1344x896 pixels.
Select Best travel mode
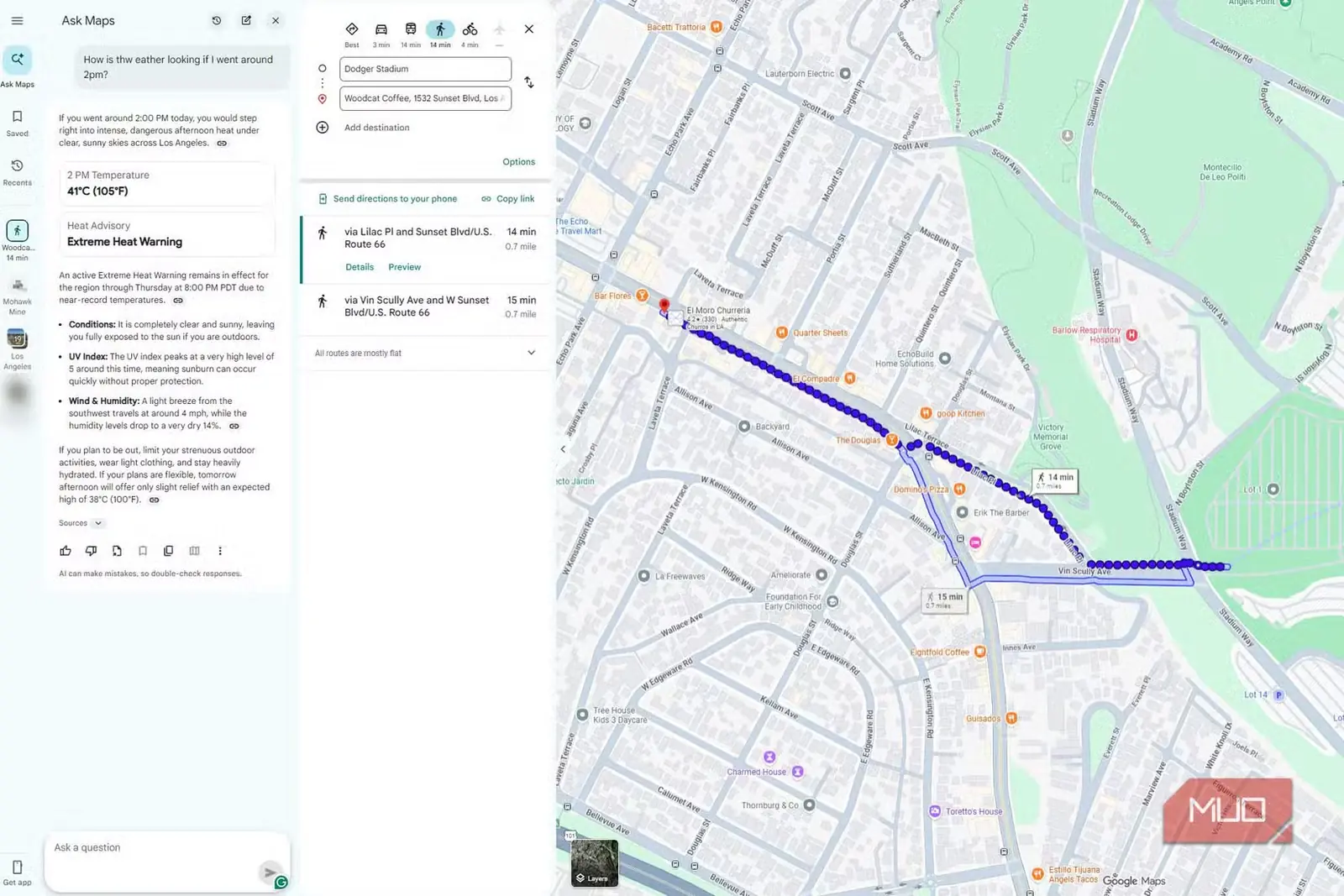pyautogui.click(x=352, y=34)
